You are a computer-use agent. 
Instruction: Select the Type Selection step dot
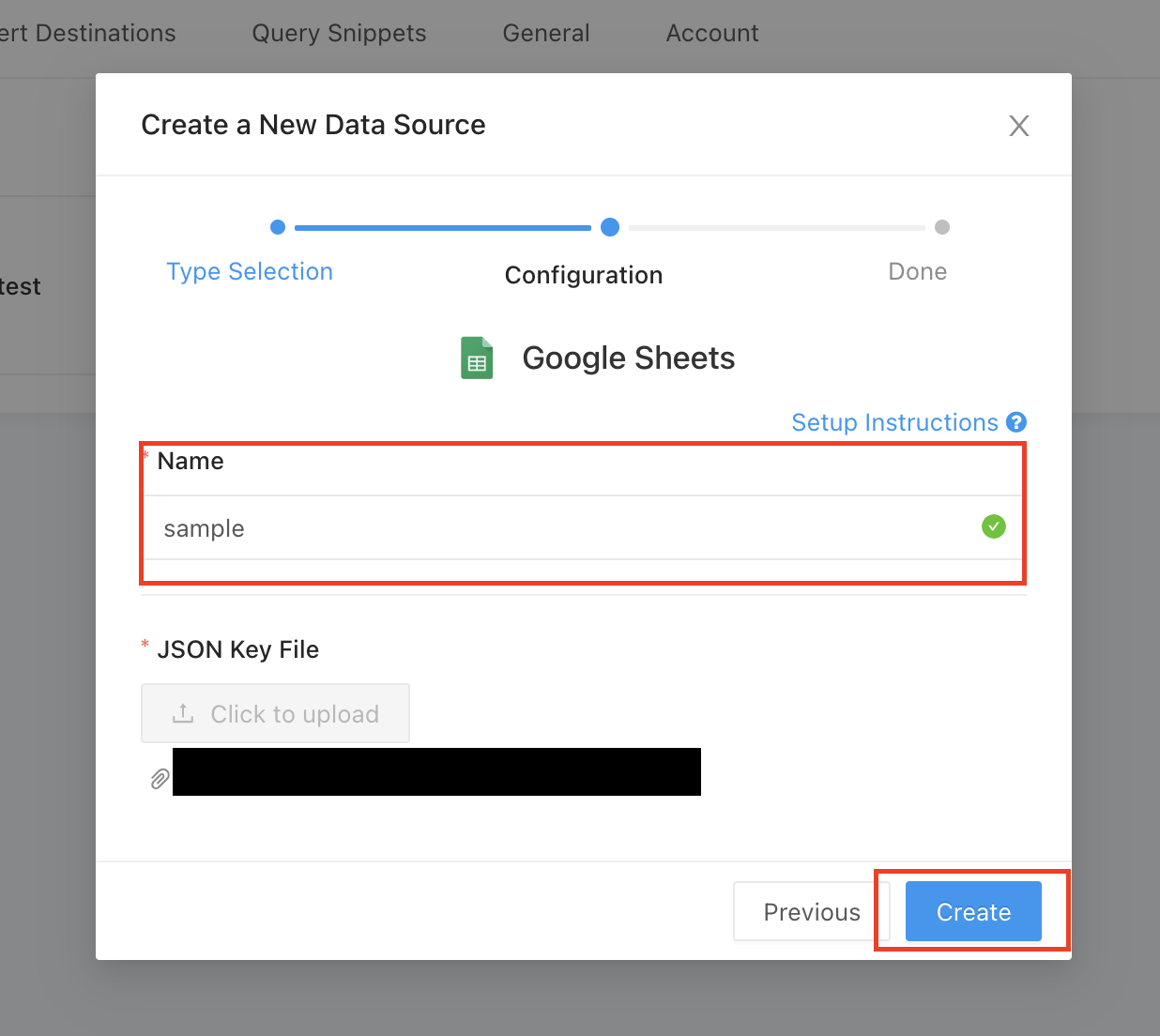point(278,227)
